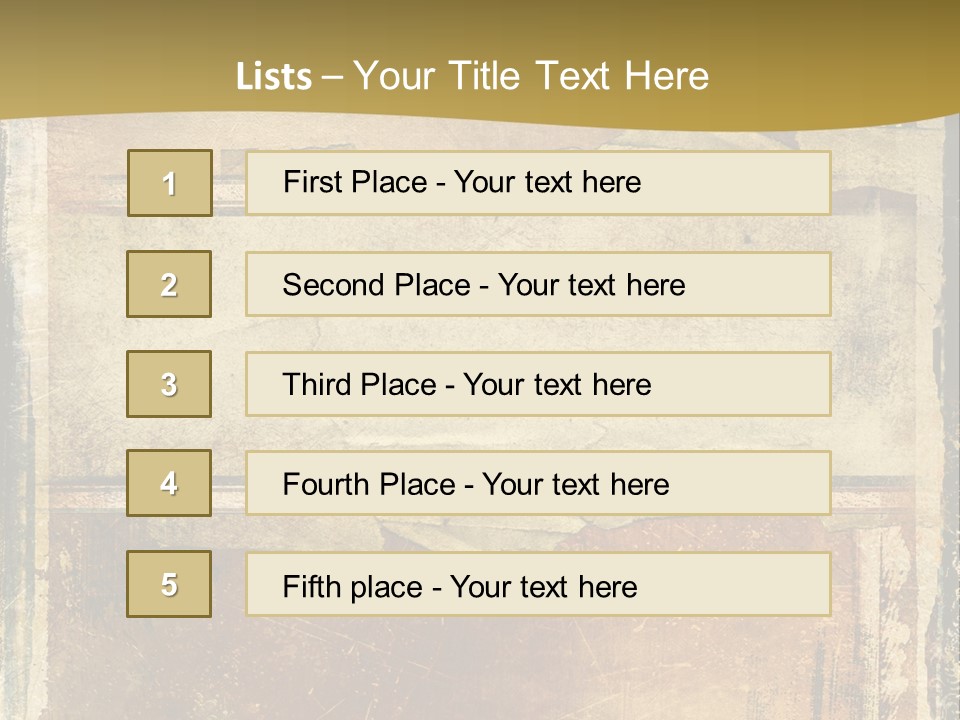Click 'Your text here' on Fifth place line
The height and width of the screenshot is (720, 960).
pyautogui.click(x=543, y=586)
